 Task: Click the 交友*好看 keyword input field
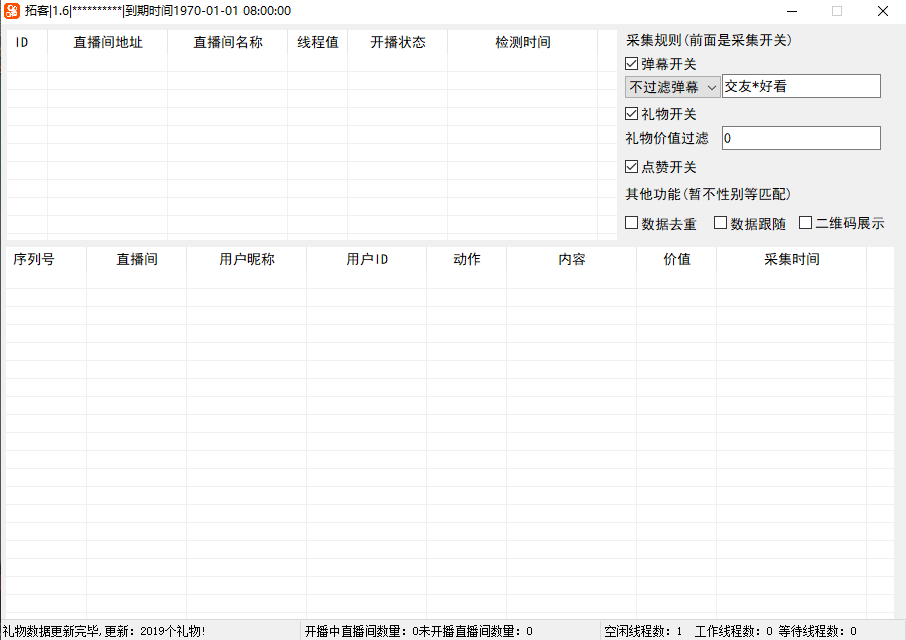[800, 87]
